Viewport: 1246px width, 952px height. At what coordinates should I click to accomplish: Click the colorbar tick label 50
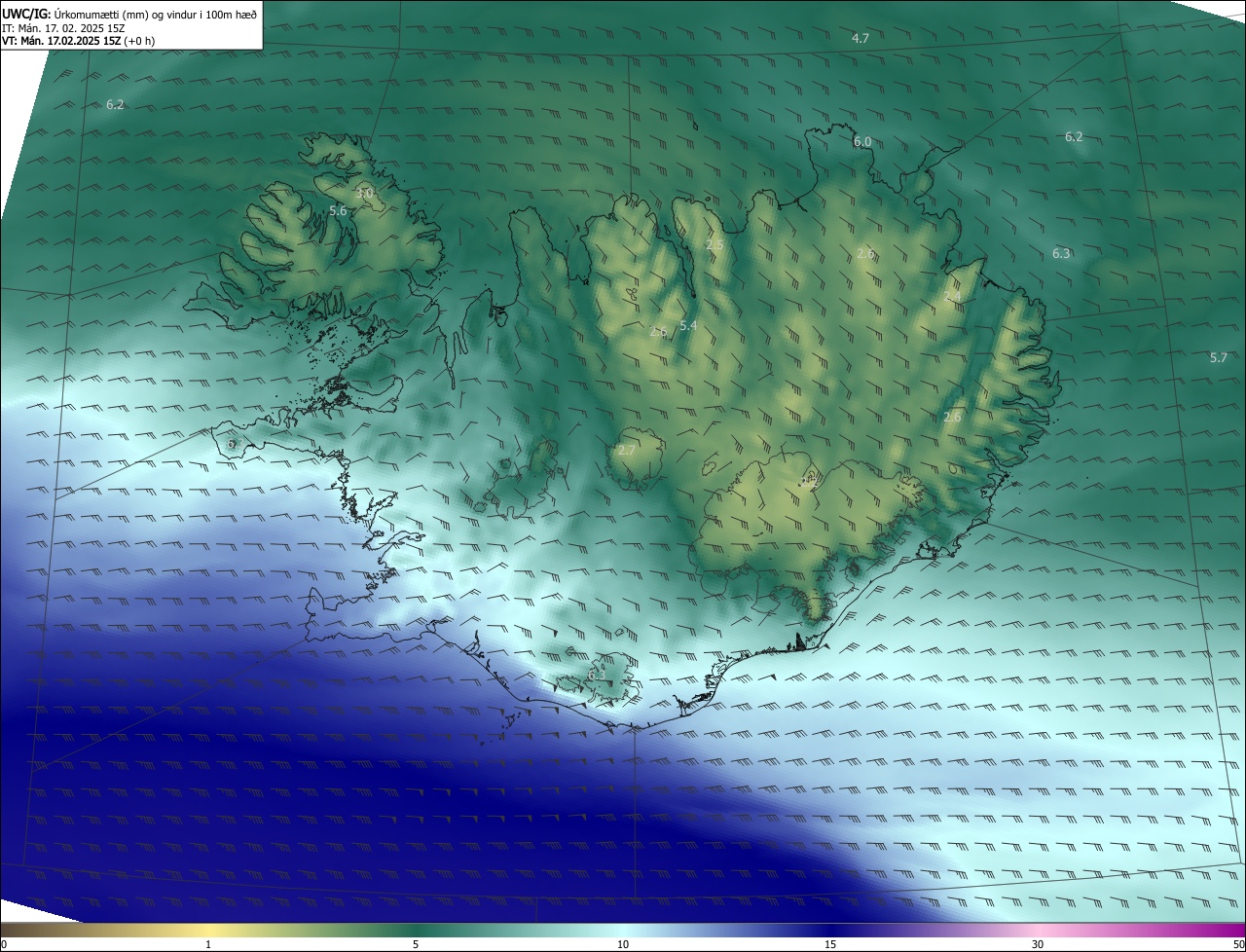coord(1238,944)
